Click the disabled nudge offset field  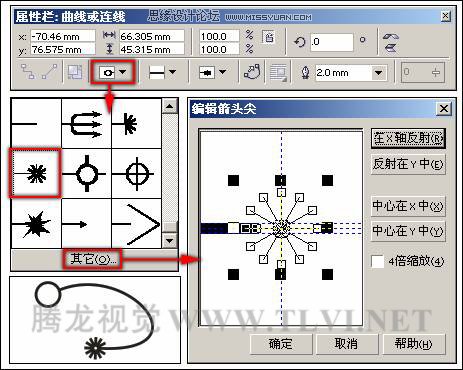point(422,72)
